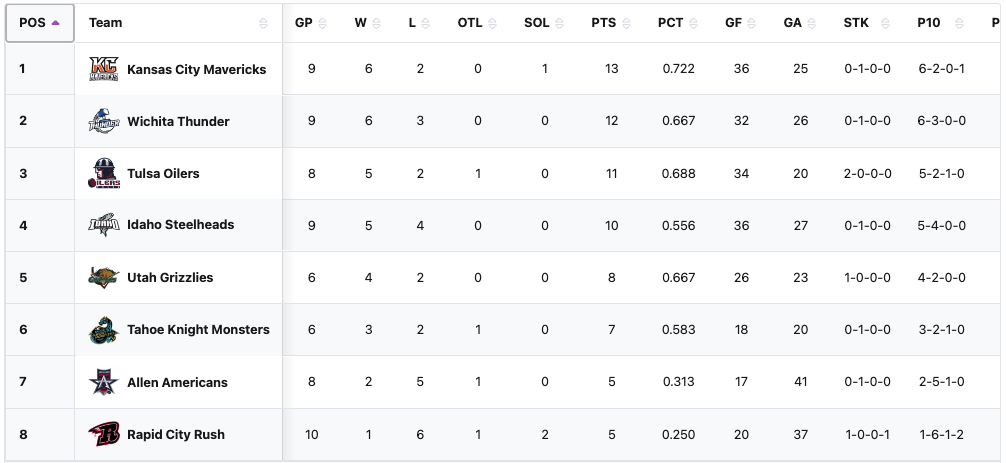Click the Allen Americans team logo
Viewport: 1006px width, 463px height.
[x=104, y=382]
